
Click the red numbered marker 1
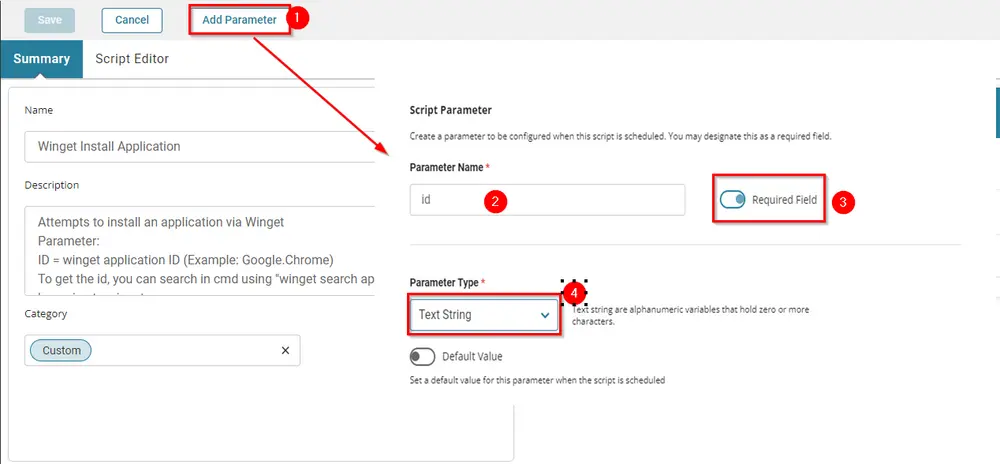tap(297, 19)
